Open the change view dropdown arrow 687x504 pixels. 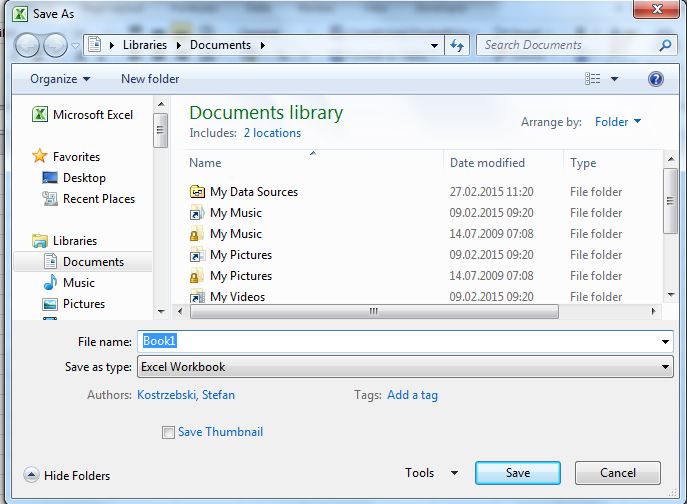pos(614,79)
